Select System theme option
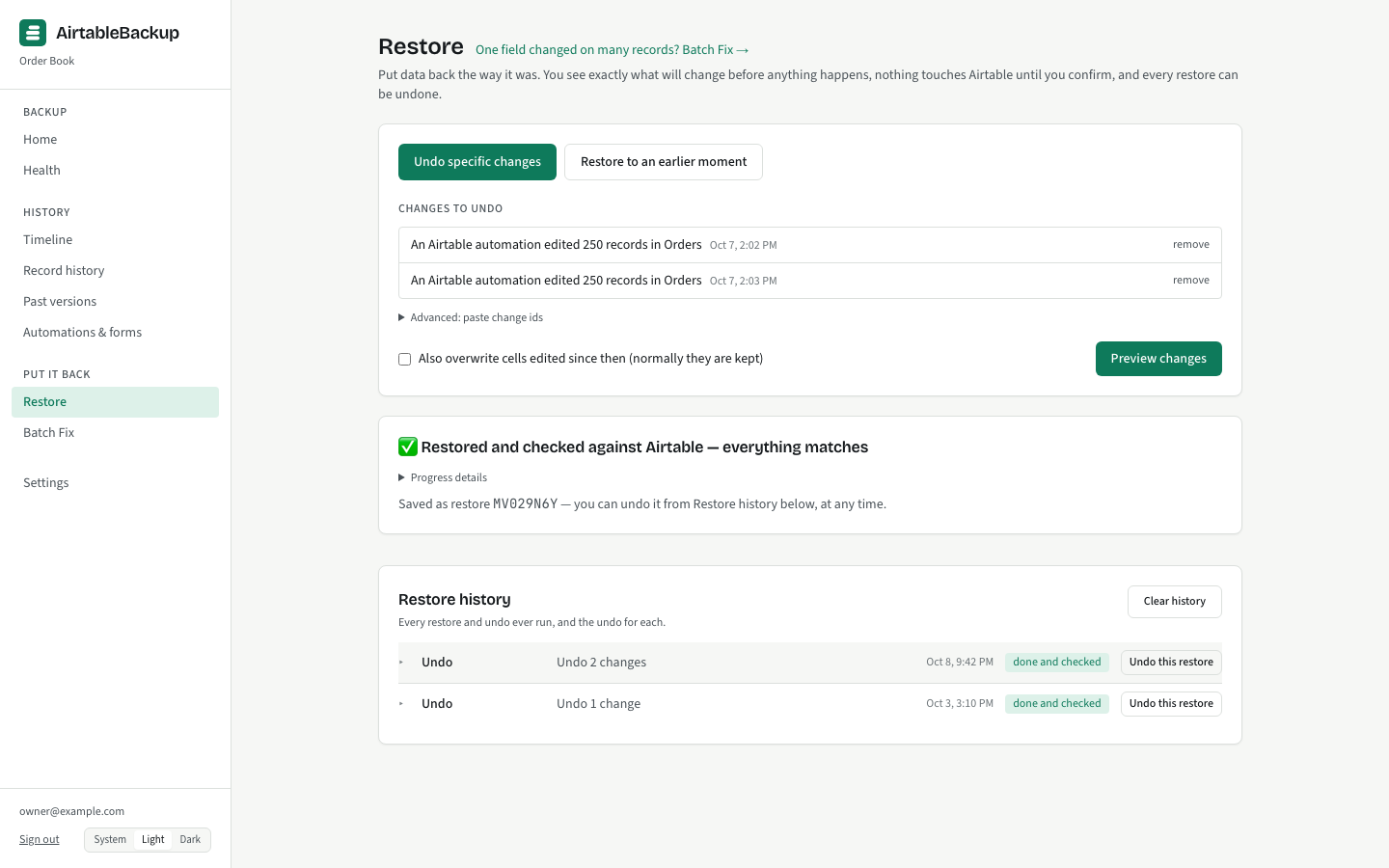Screen dimensions: 1389x868 [x=110, y=839]
